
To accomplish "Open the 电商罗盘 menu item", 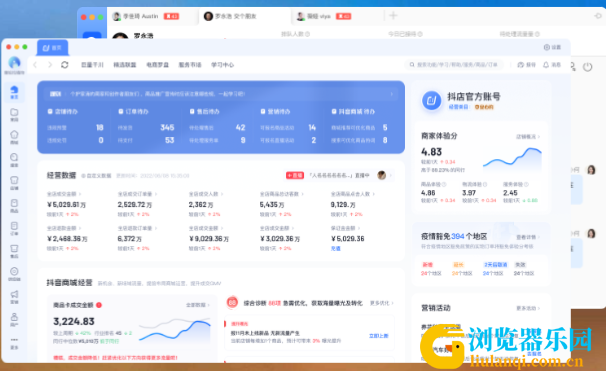I will (x=157, y=65).
